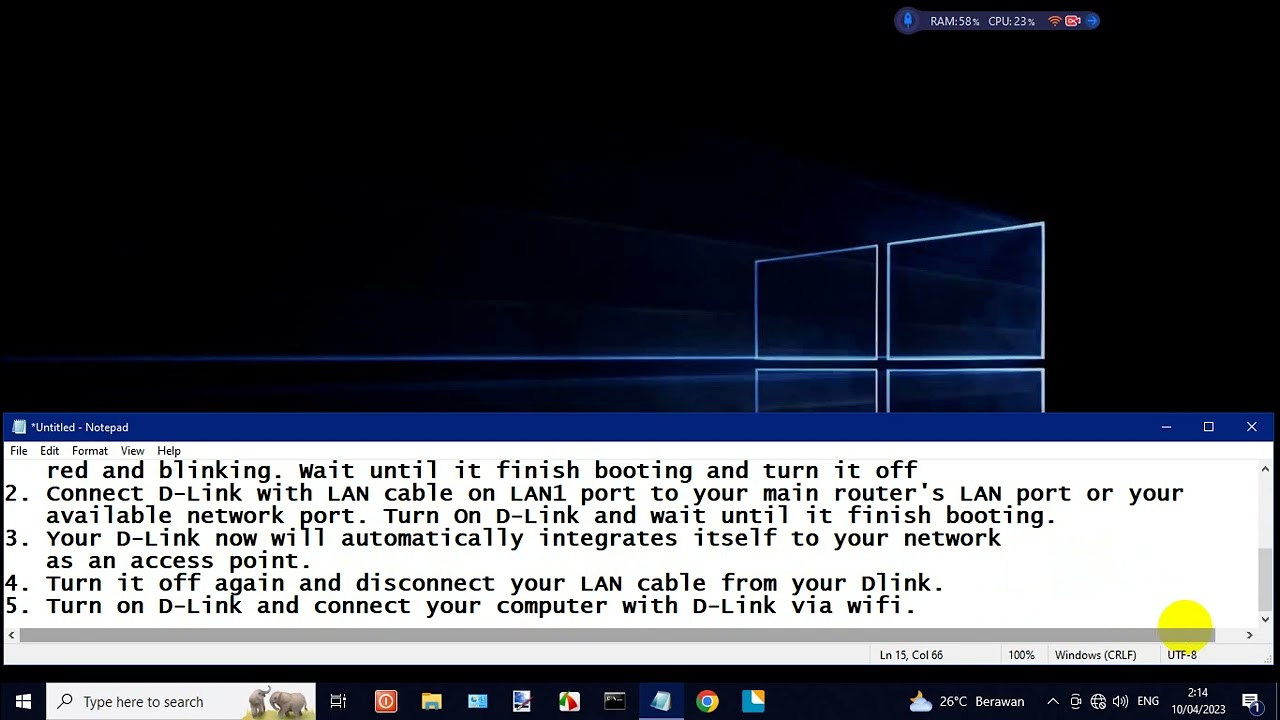Click the Windows (CRLF) status entry
Image resolution: width=1280 pixels, height=720 pixels.
(1095, 655)
